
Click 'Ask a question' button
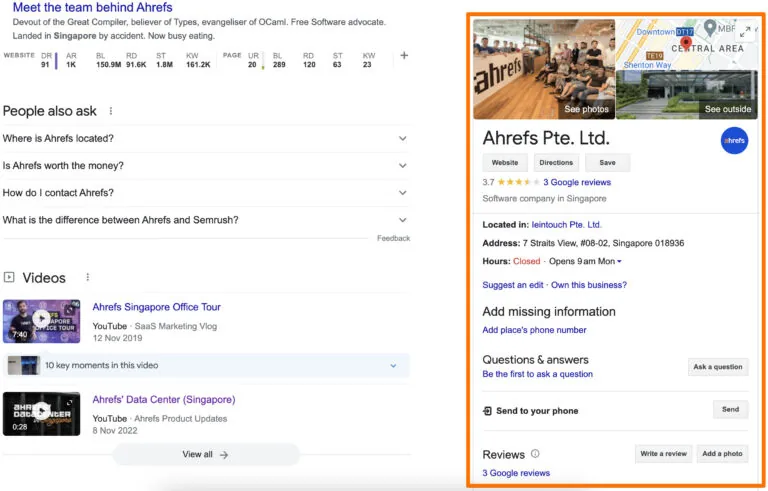coord(718,367)
